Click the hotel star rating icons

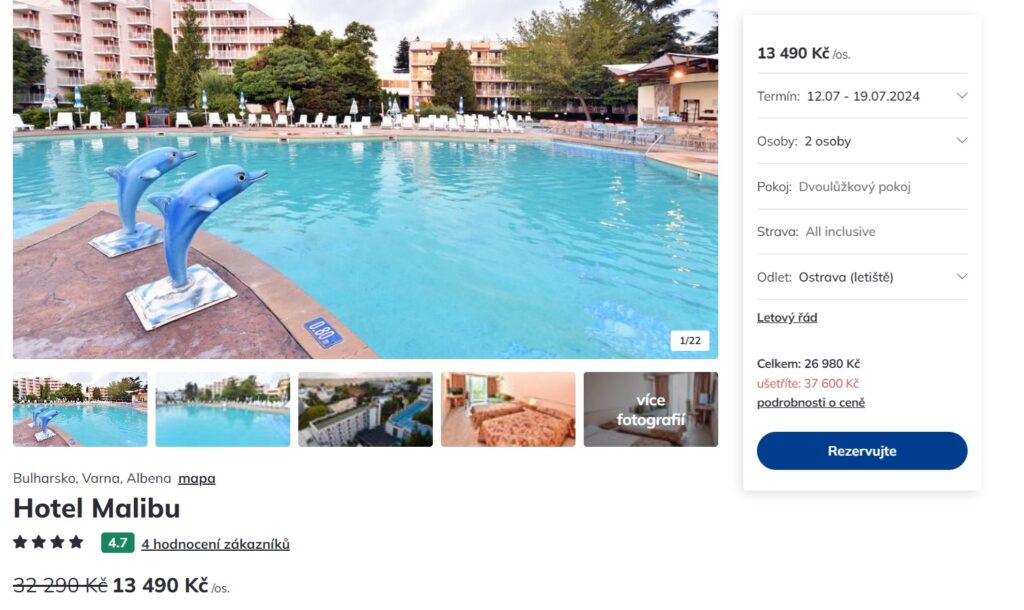point(48,542)
